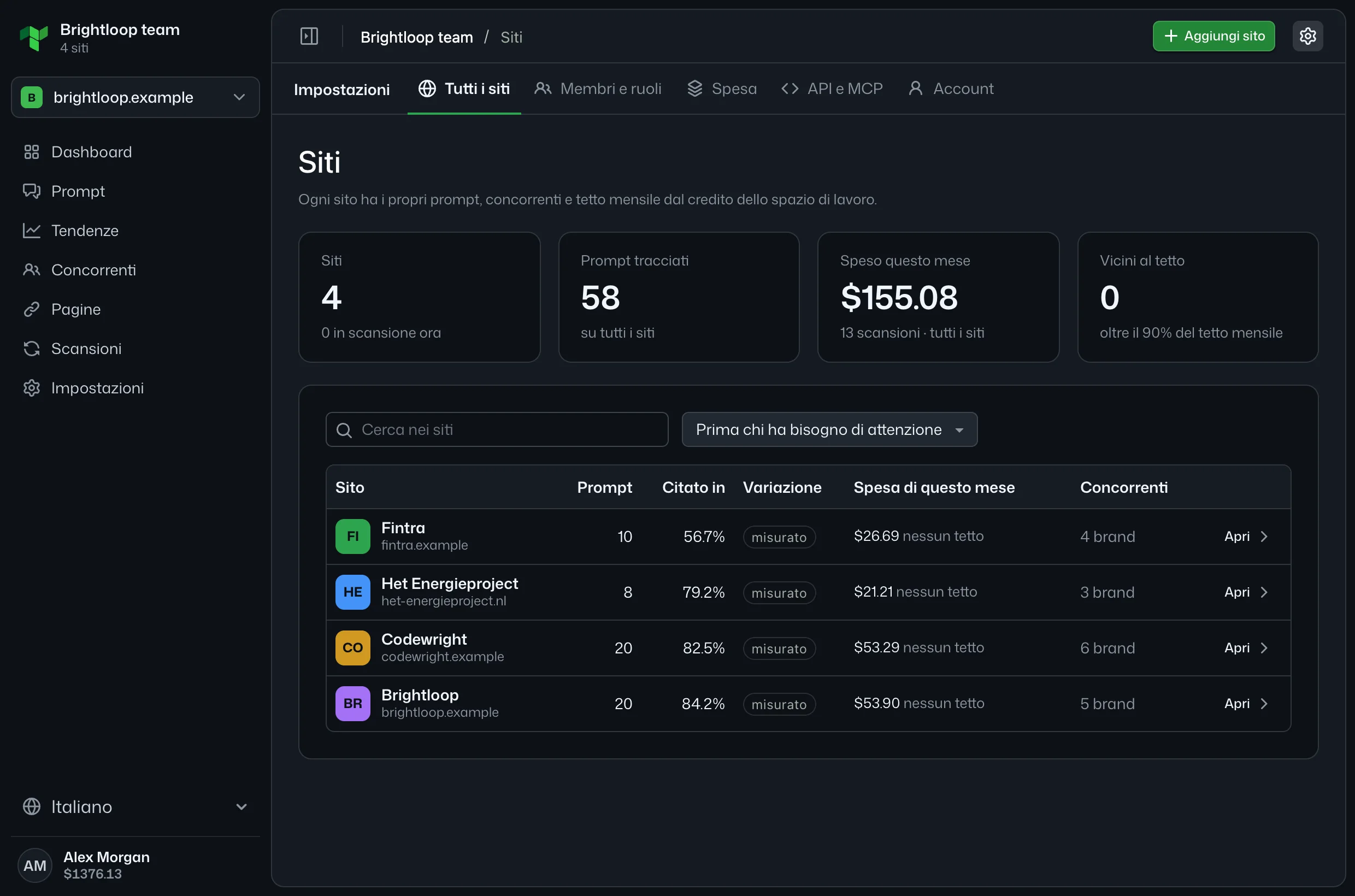
Task: Click the green B site badge
Action: tap(32, 97)
